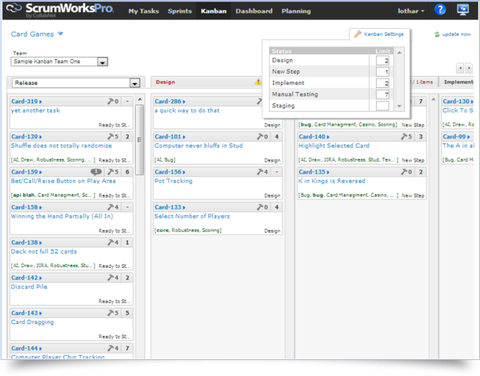480x376 pixels.
Task: Open the Computer never bluffs in Stud card title
Action: [198, 146]
